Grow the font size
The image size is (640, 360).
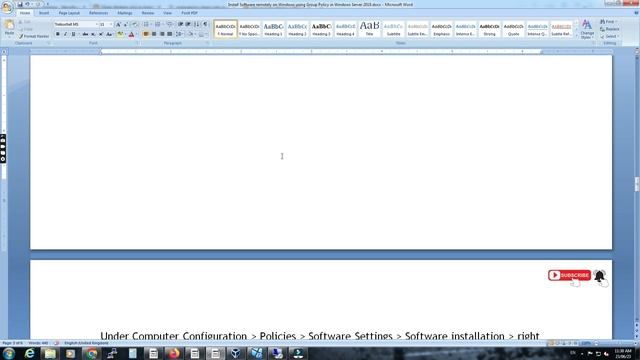pos(118,24)
